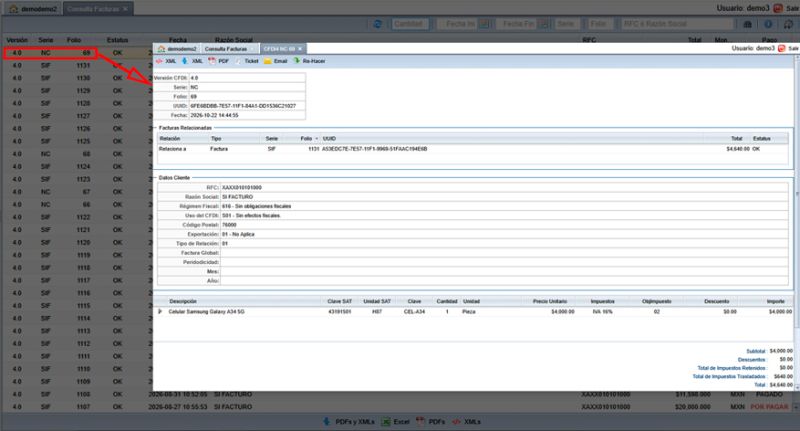800x431 pixels.
Task: Print the Ticket for this CFDI
Action: 247,61
